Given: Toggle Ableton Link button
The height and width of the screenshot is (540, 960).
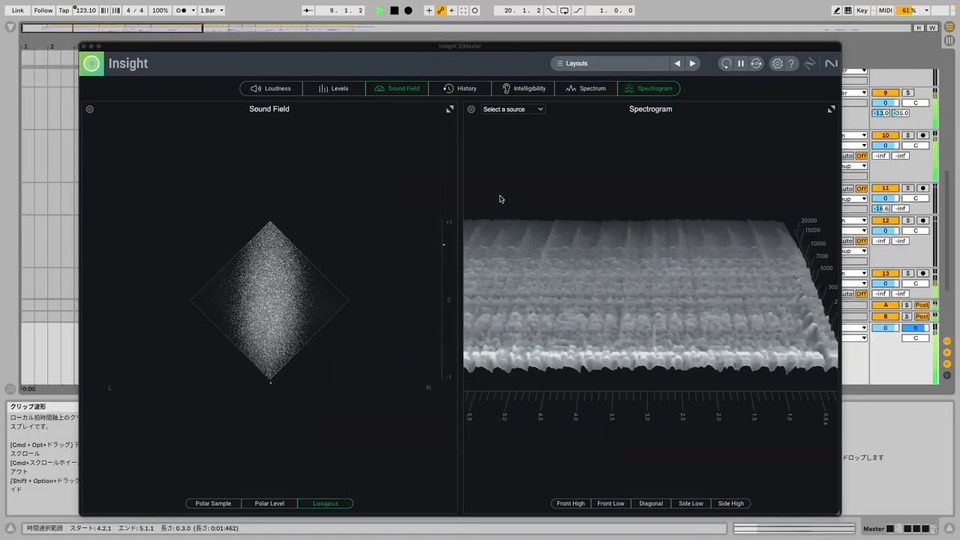Looking at the screenshot, I should coord(18,10).
